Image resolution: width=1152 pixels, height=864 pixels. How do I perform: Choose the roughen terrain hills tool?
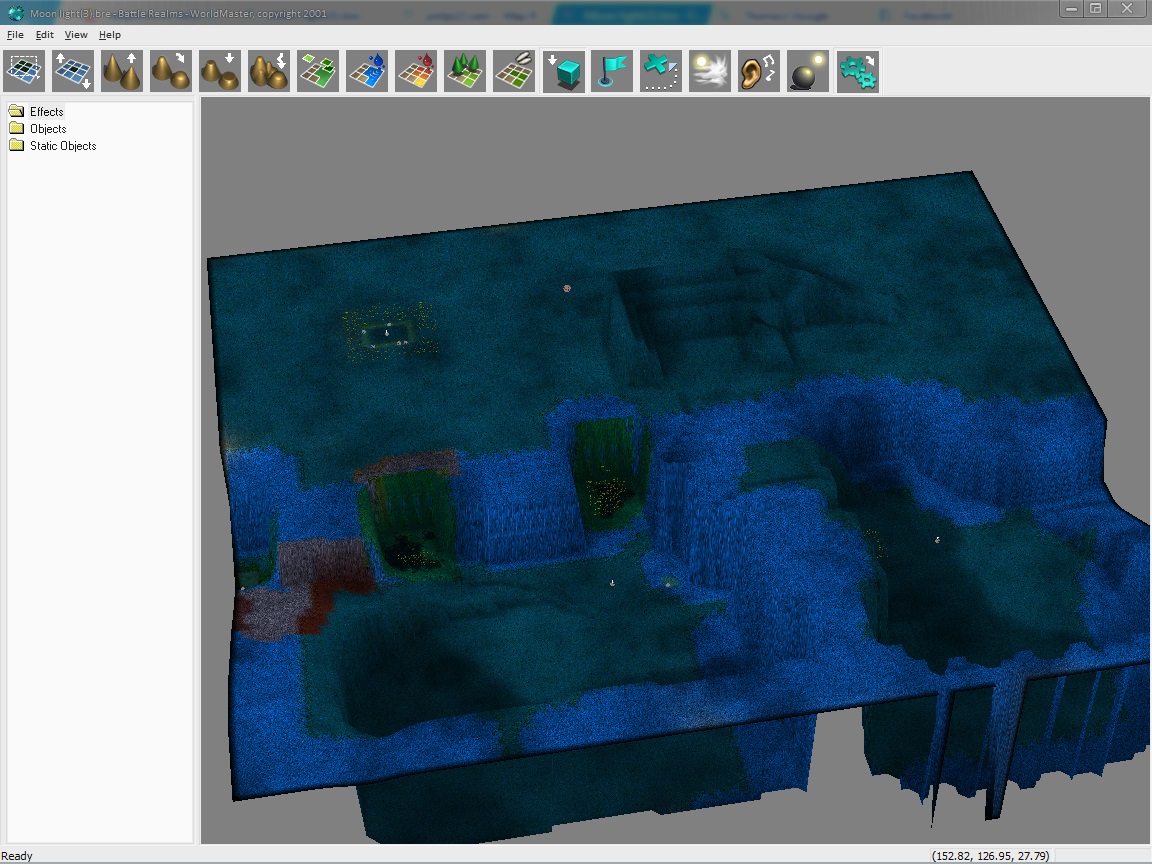coord(269,71)
